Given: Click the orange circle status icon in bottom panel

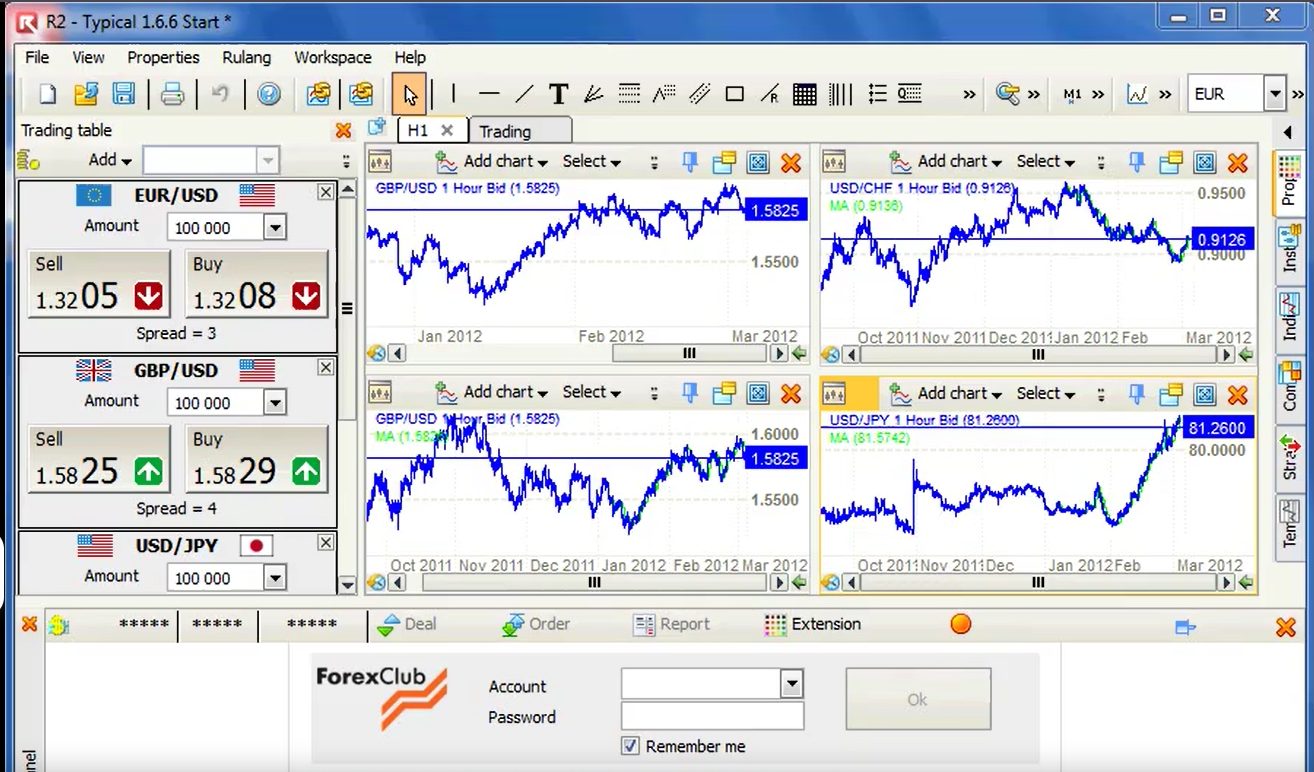Looking at the screenshot, I should (960, 624).
